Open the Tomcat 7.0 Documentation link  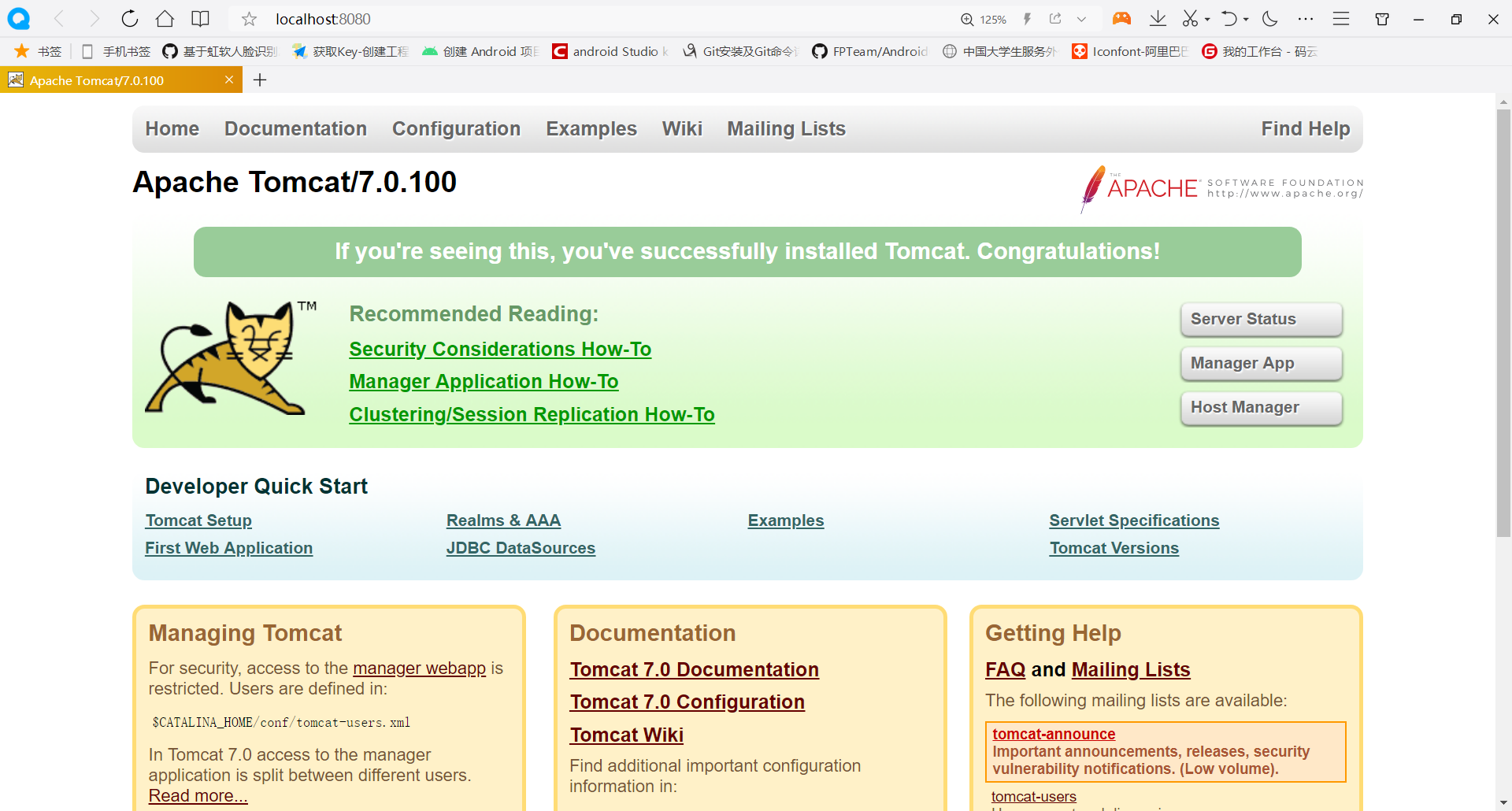click(695, 670)
